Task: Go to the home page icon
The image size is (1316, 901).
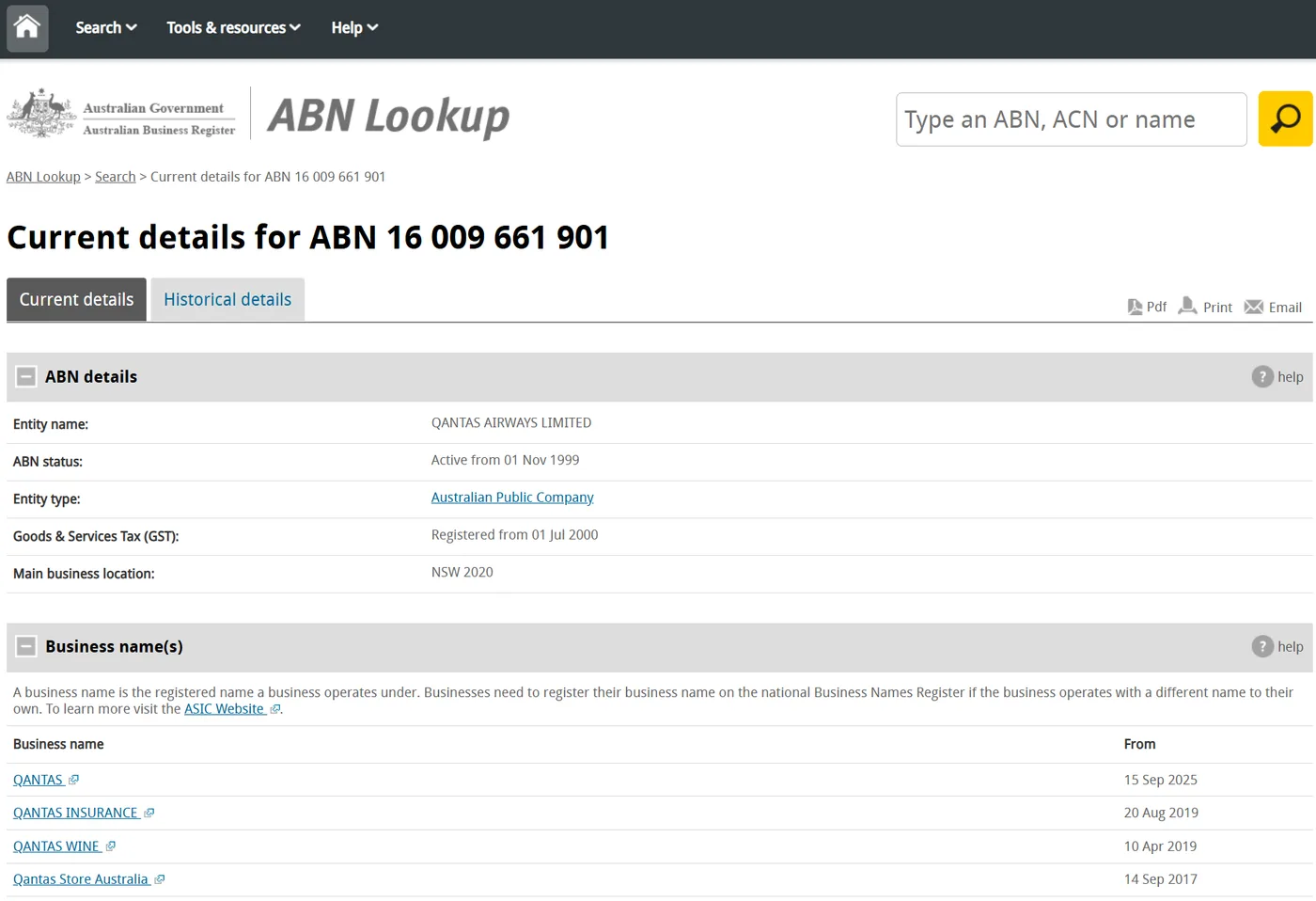Action: pos(27,27)
